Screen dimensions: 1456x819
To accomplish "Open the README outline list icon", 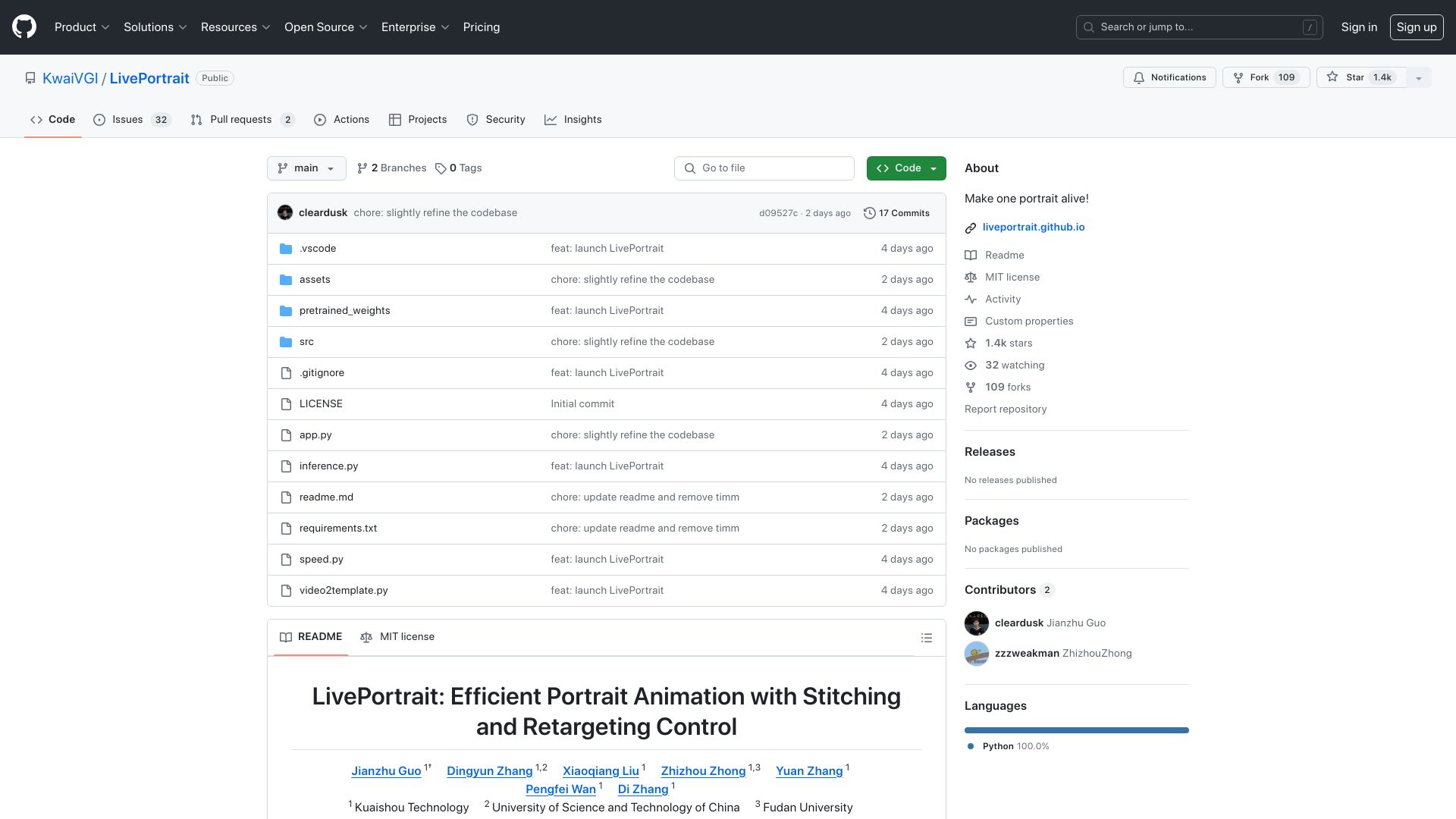I will point(926,638).
